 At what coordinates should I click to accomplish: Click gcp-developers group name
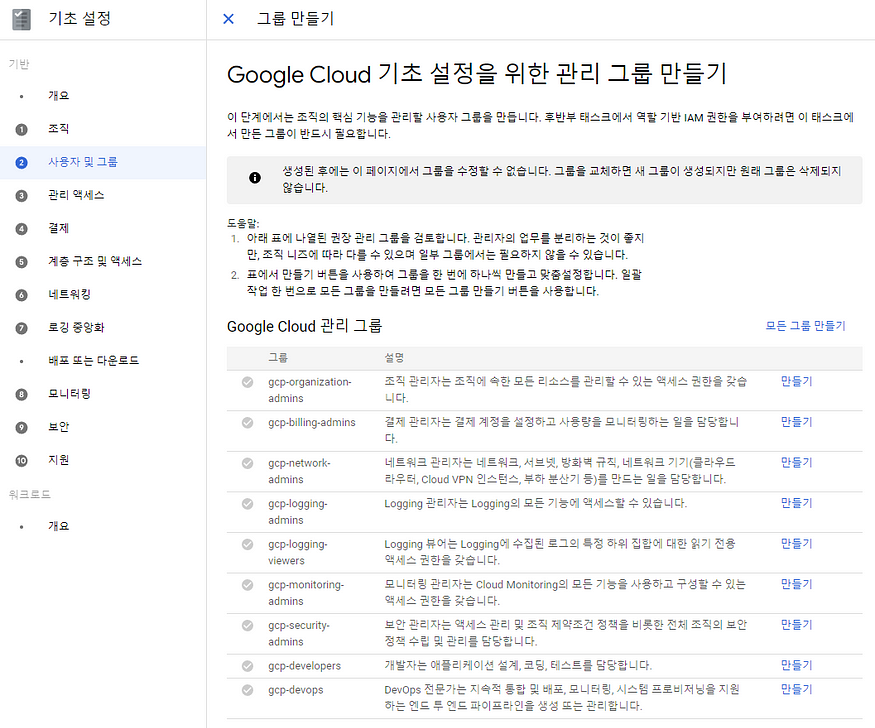coord(304,666)
